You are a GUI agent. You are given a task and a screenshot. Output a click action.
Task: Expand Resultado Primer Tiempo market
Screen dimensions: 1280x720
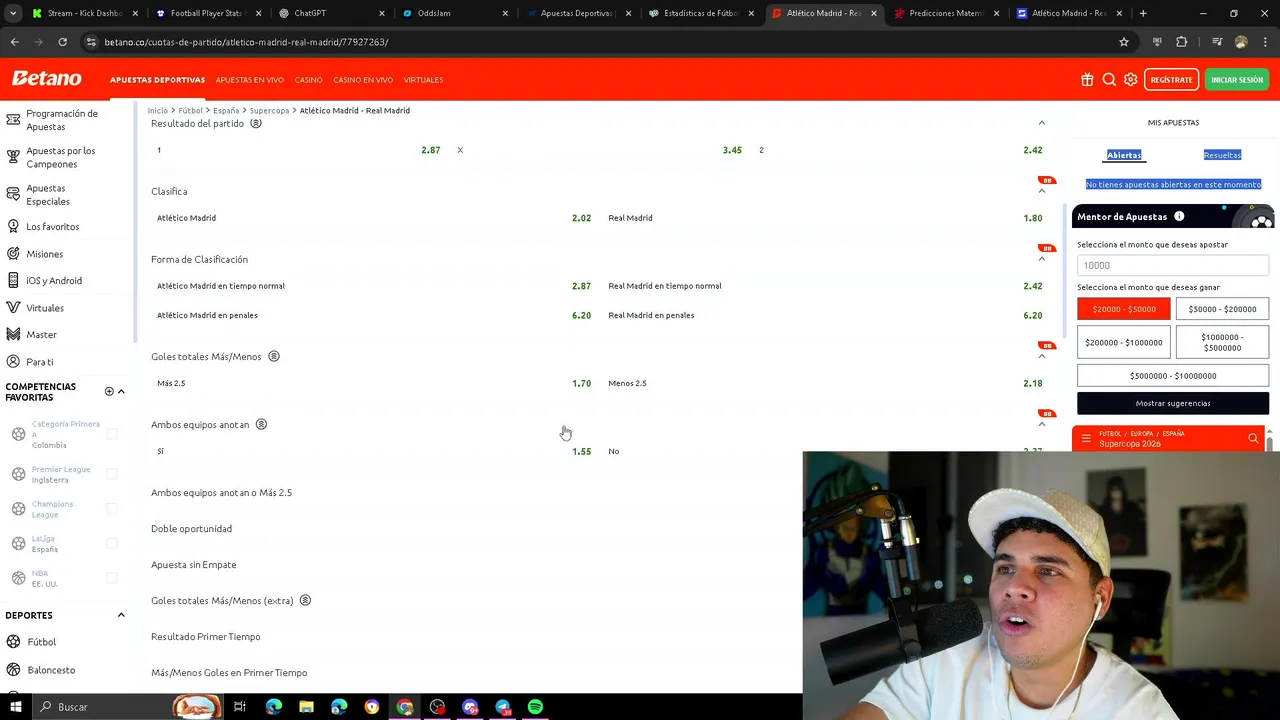coord(206,637)
